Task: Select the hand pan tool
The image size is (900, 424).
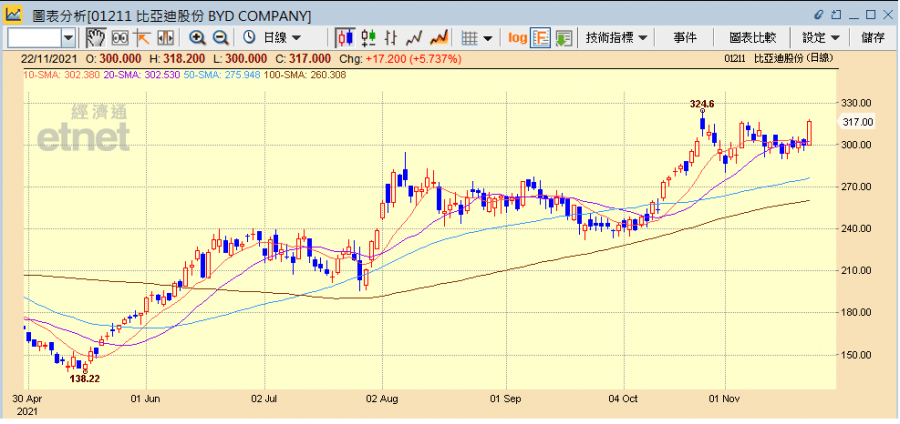Action: pos(96,37)
